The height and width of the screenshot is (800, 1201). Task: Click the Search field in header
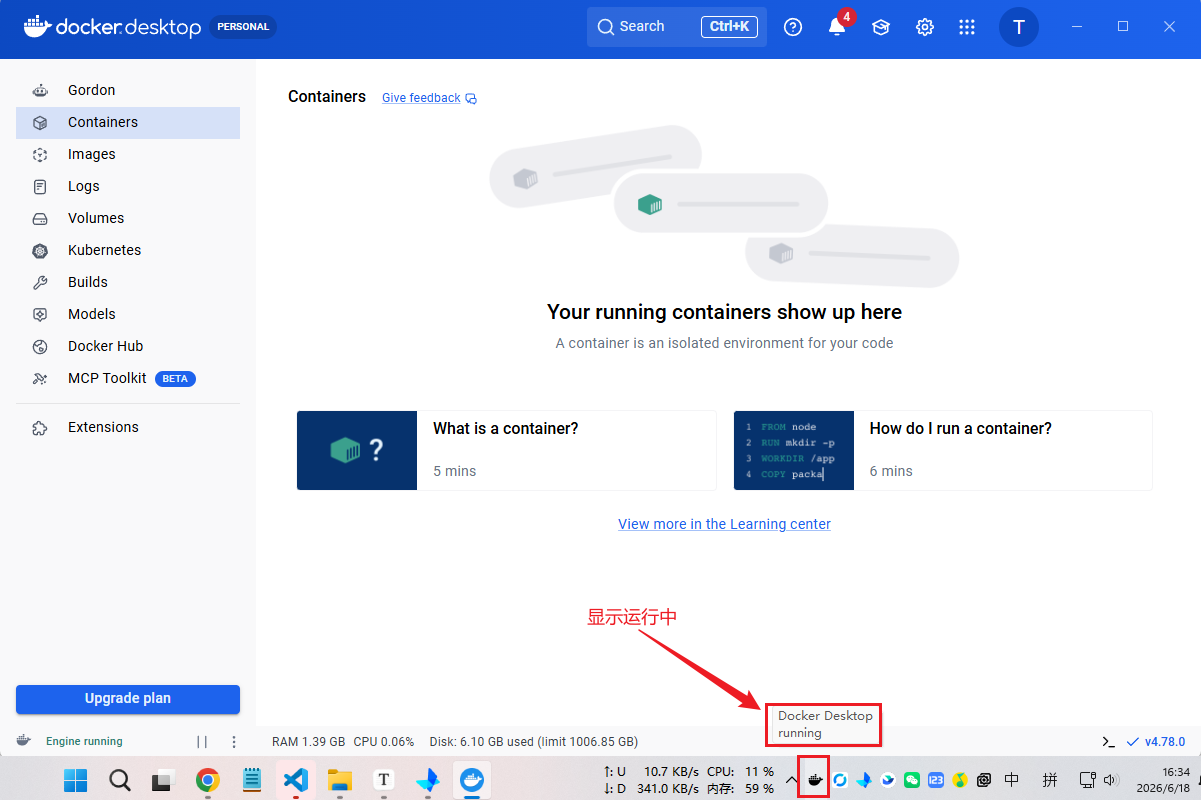point(677,27)
